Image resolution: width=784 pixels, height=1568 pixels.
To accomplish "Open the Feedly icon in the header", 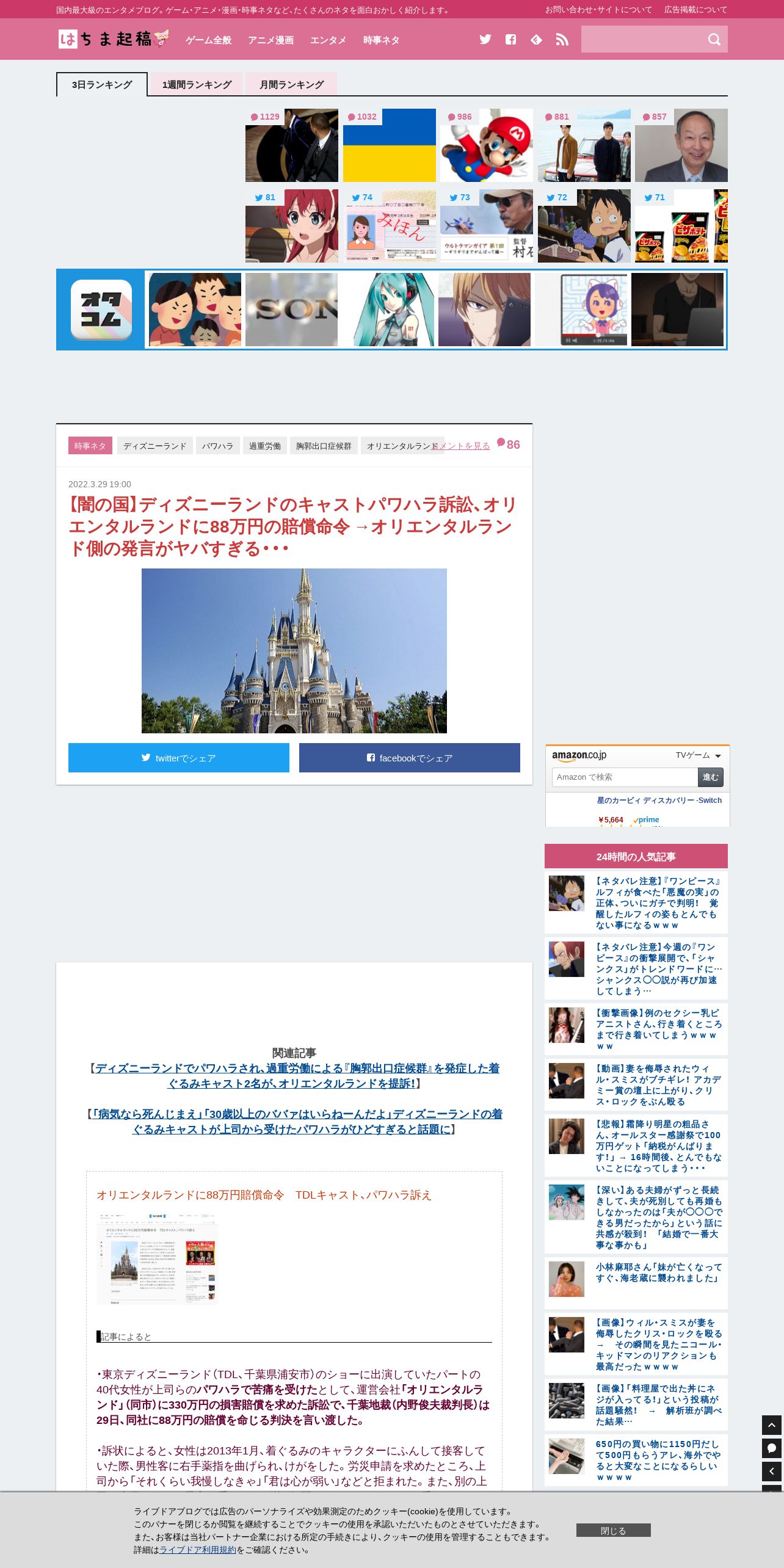I will [x=536, y=40].
